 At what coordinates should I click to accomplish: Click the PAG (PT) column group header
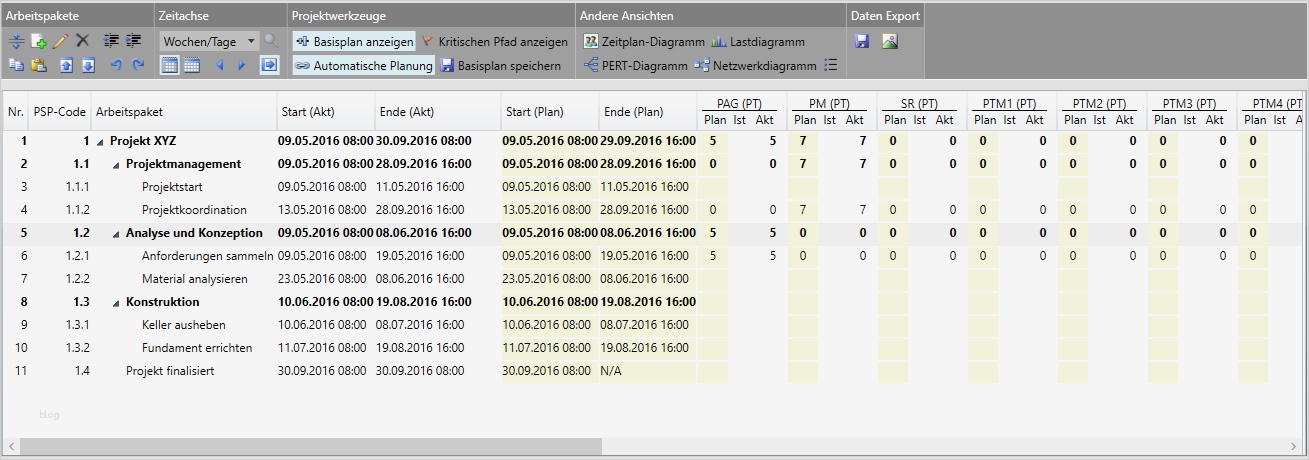[x=738, y=104]
